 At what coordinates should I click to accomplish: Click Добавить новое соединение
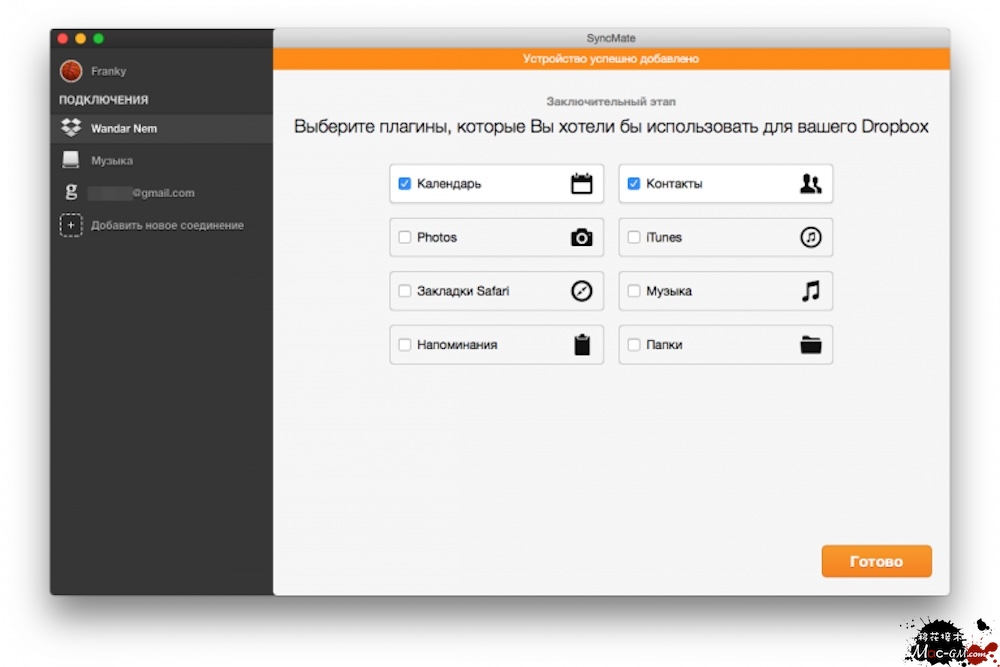coord(166,226)
